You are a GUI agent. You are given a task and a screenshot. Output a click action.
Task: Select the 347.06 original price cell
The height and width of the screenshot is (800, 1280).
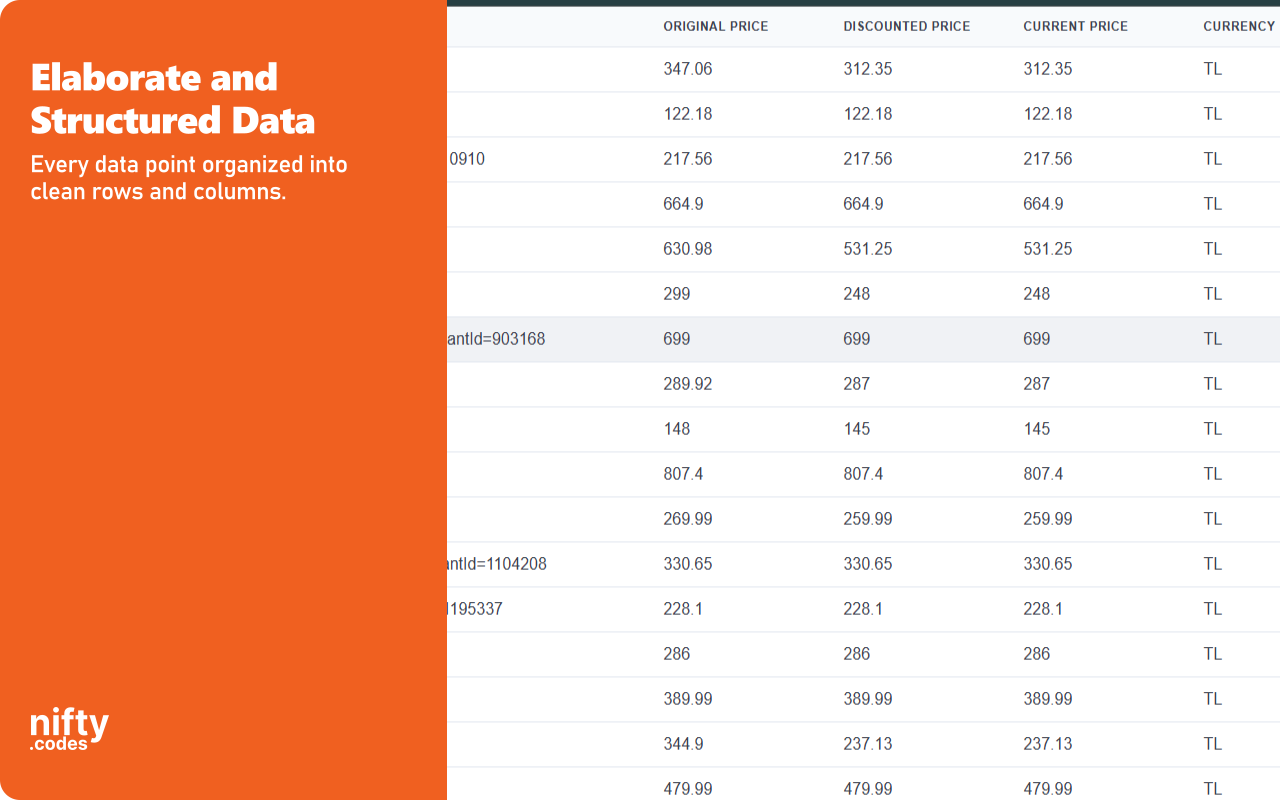point(687,69)
